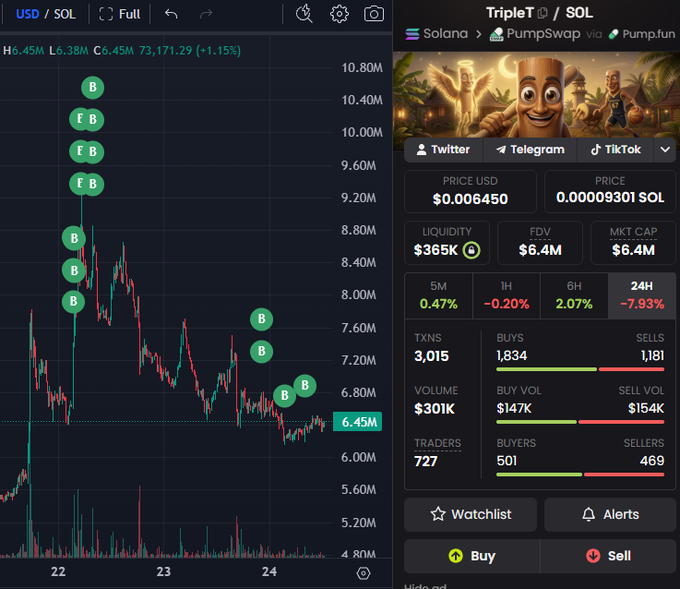Click the B marker near 7.20M
The width and height of the screenshot is (680, 589).
click(262, 351)
